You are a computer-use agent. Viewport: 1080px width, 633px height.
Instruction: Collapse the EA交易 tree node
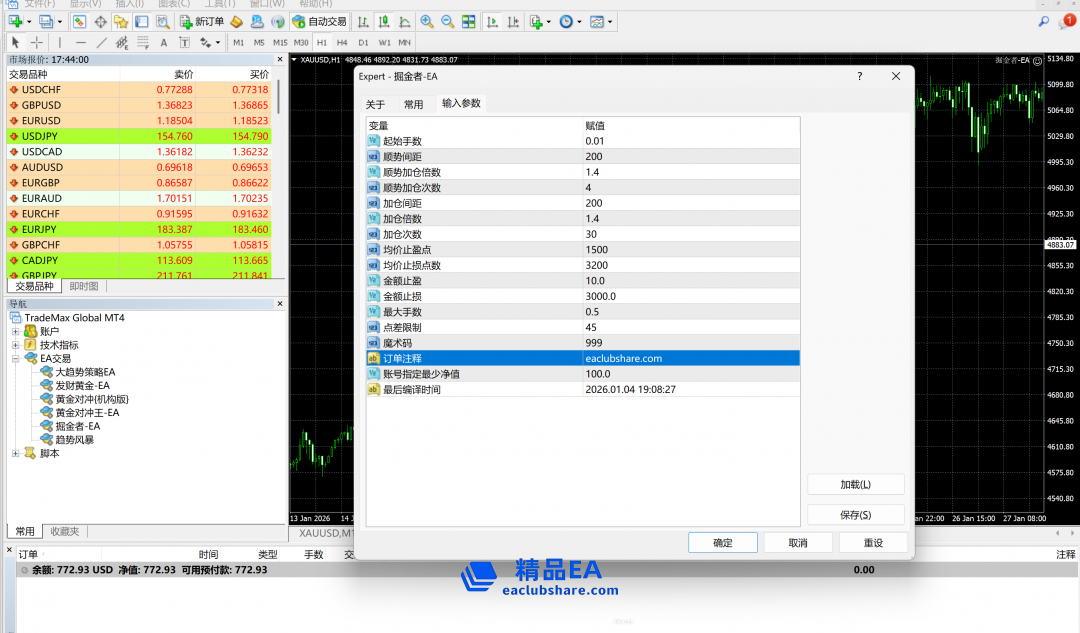coord(16,358)
